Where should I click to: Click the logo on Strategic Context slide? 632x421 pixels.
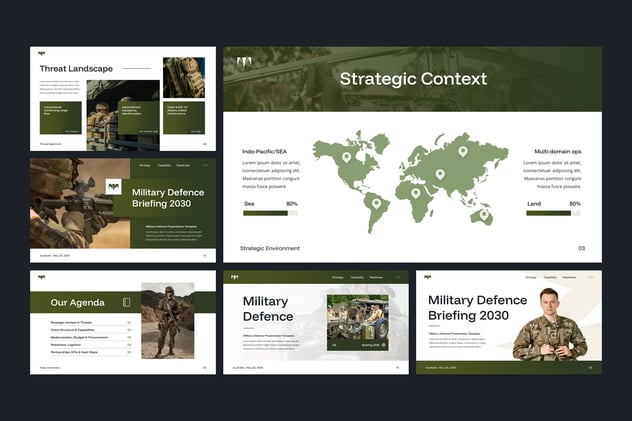pos(244,64)
